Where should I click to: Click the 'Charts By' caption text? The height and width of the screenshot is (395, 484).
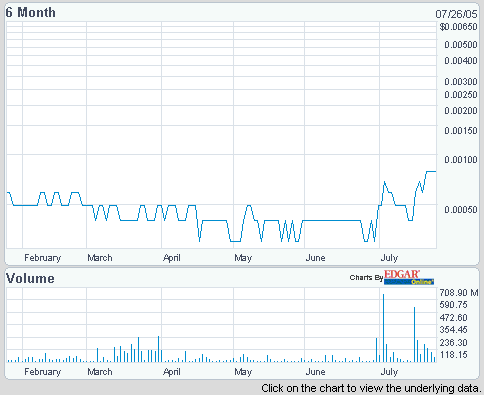366,278
